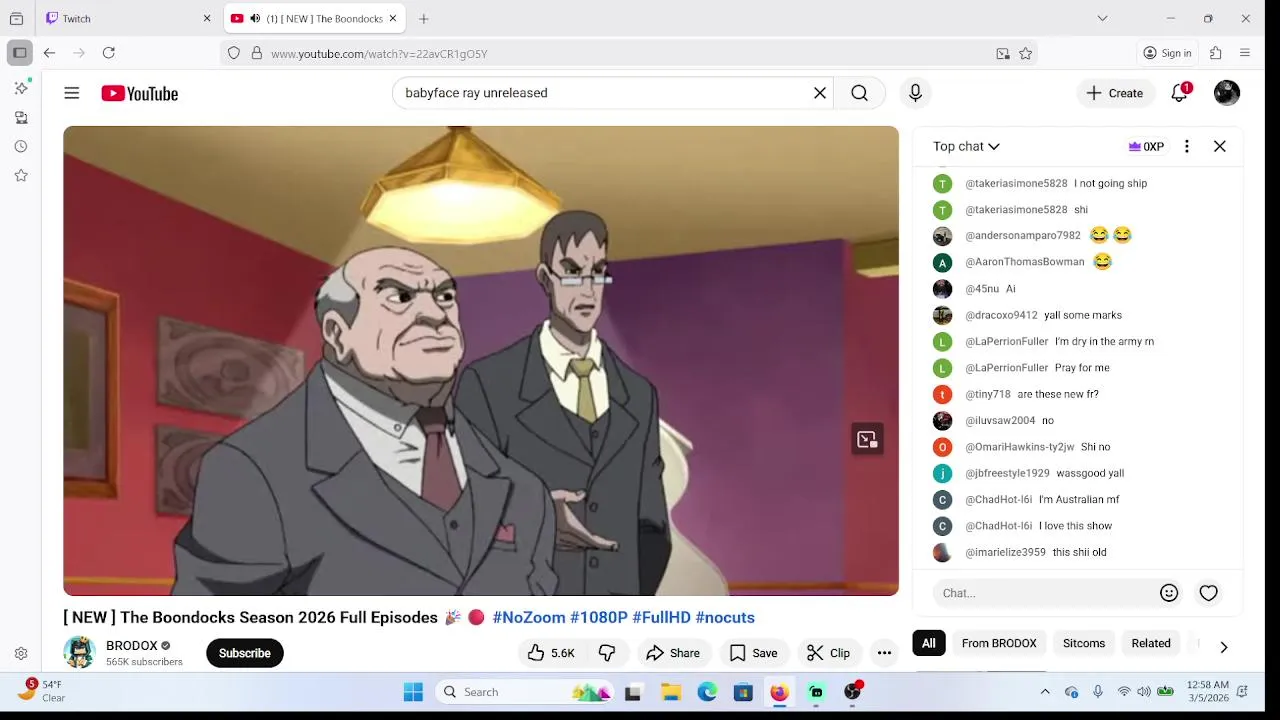Open more video actions ellipsis
The image size is (1280, 720).
[884, 653]
